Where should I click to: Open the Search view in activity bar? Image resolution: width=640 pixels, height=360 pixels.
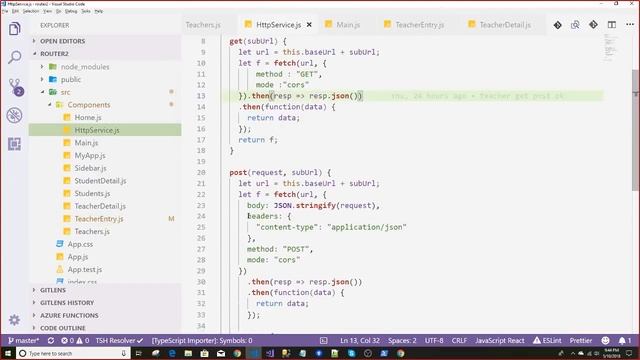pyautogui.click(x=15, y=57)
